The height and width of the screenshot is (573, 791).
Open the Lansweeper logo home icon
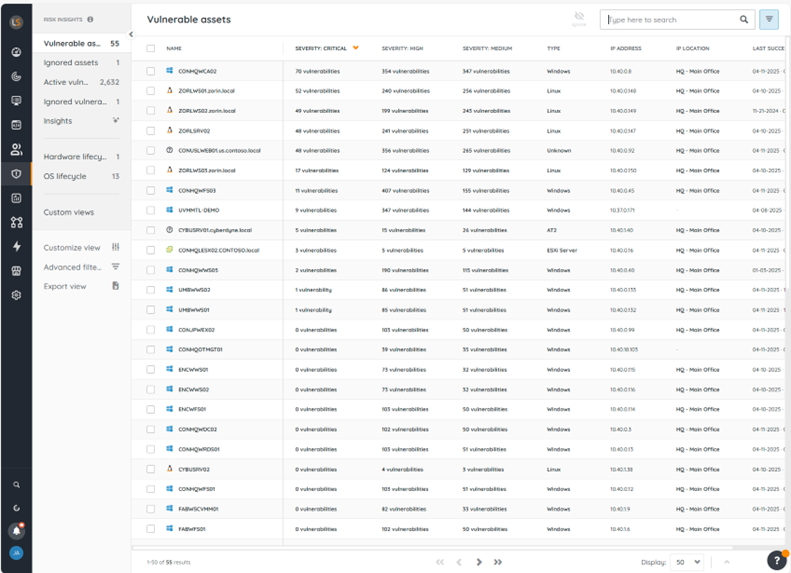pos(16,22)
